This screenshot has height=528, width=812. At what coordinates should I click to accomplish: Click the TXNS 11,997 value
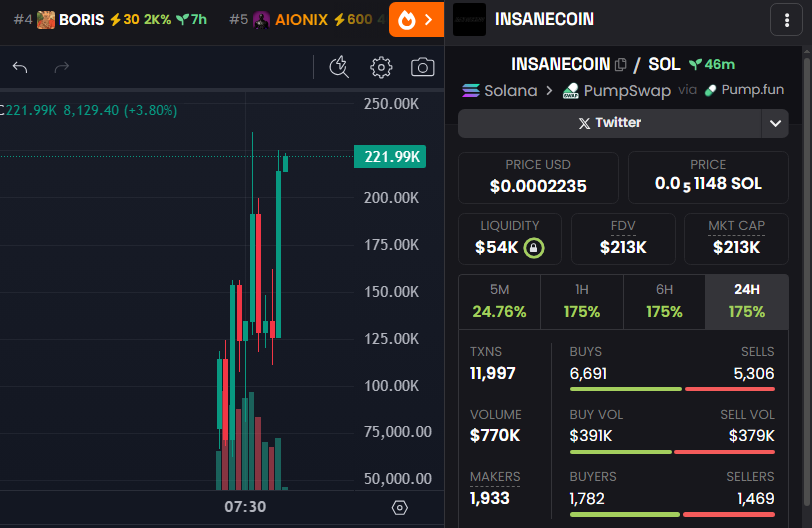[492, 373]
